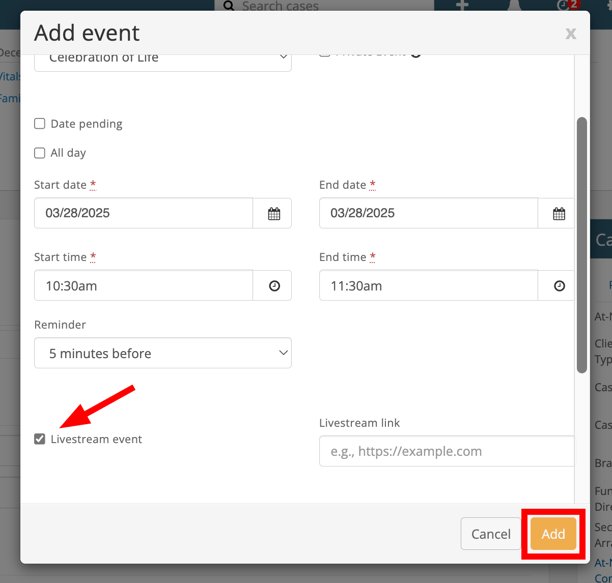Click into the End date field
612x583 pixels.
(429, 213)
